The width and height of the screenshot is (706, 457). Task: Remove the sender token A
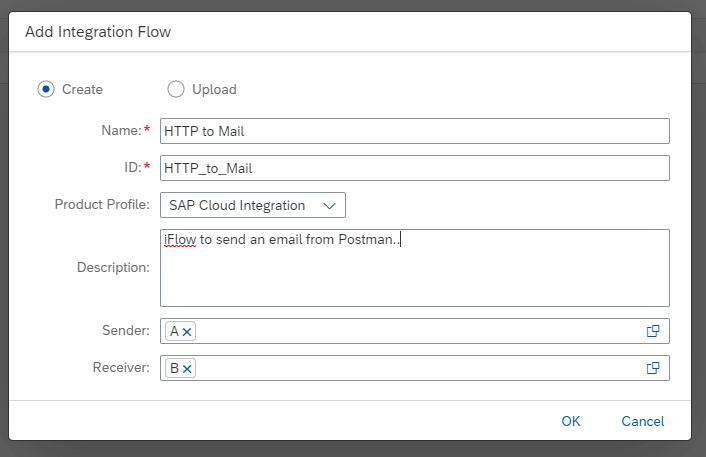(x=187, y=332)
